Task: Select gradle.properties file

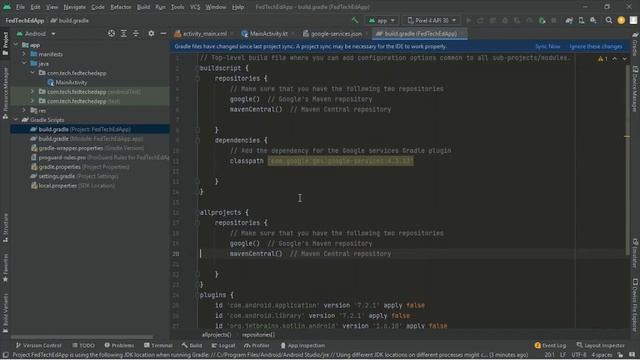Action: point(80,167)
